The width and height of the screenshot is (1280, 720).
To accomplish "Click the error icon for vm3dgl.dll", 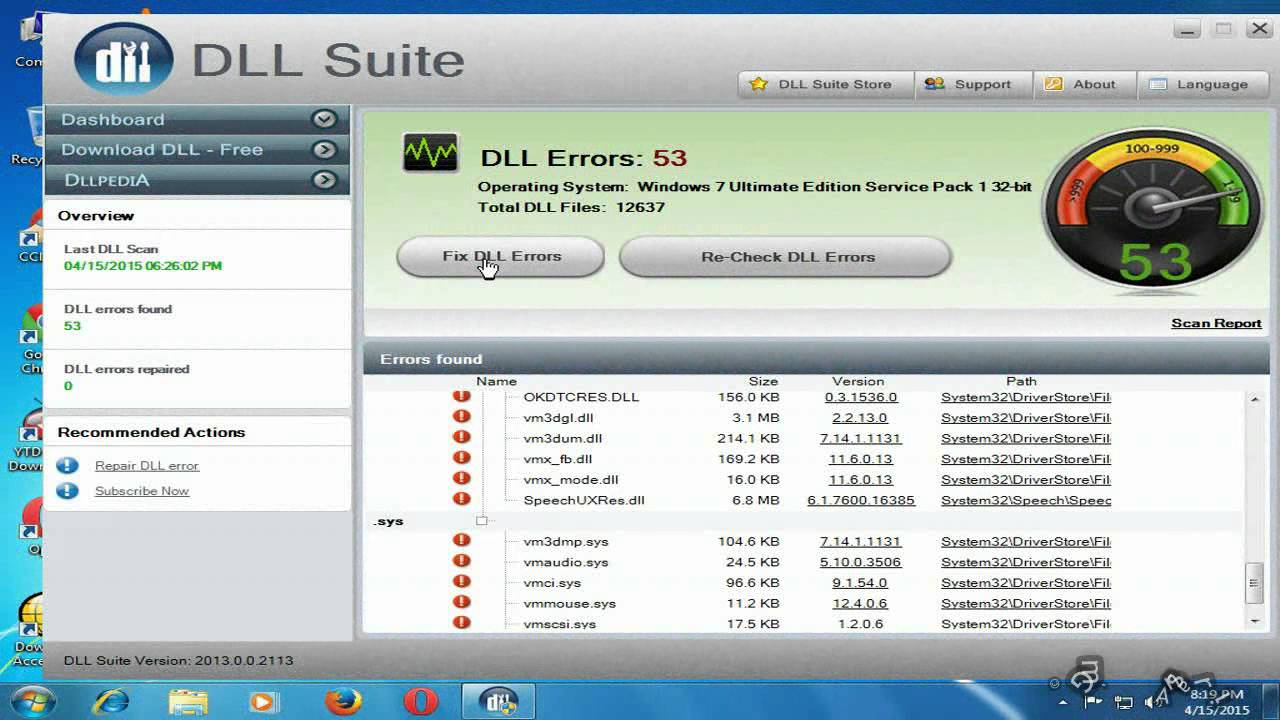I will [x=461, y=417].
